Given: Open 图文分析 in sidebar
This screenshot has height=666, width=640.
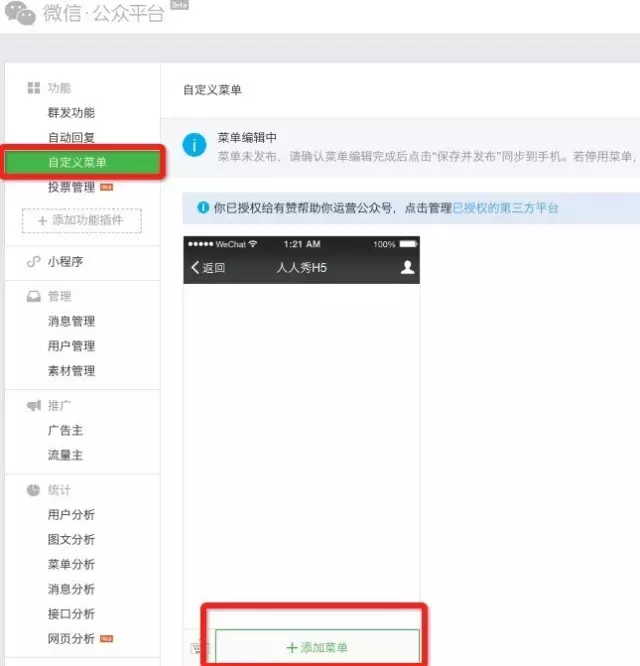Looking at the screenshot, I should point(71,539).
